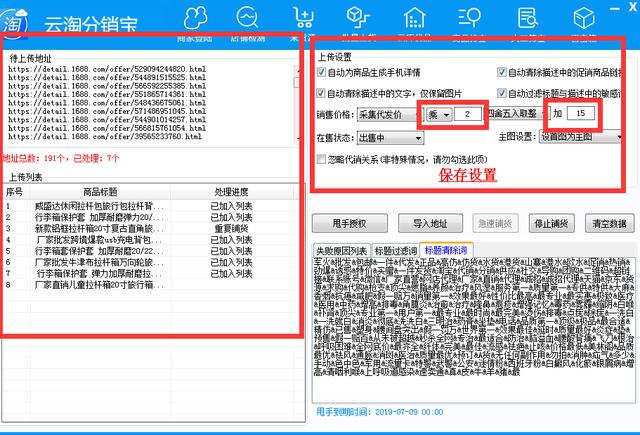Toggle 自动清除描述中的促销商品链接 checkbox
640x435 pixels.
click(502, 72)
